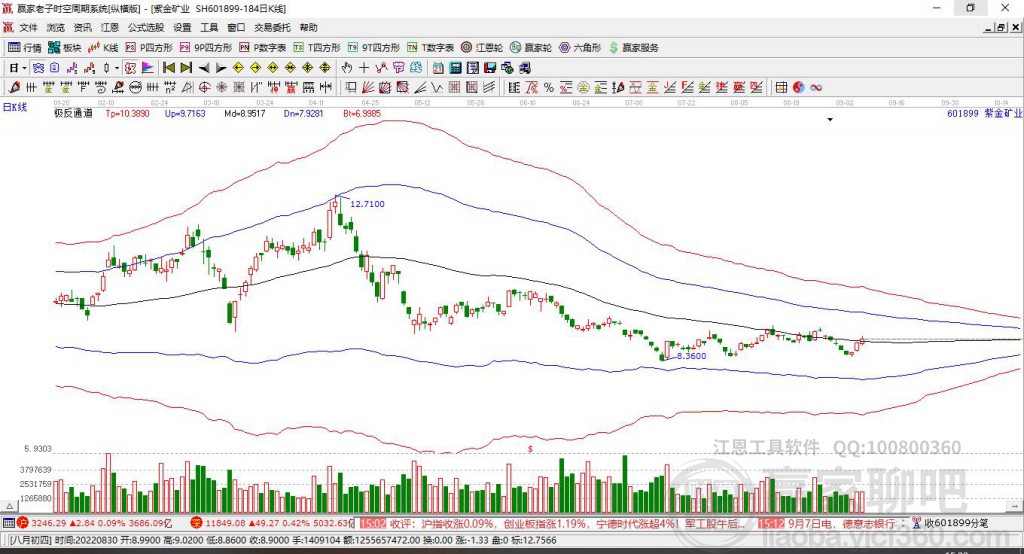Click the gold coin 金 icon

(x=583, y=88)
